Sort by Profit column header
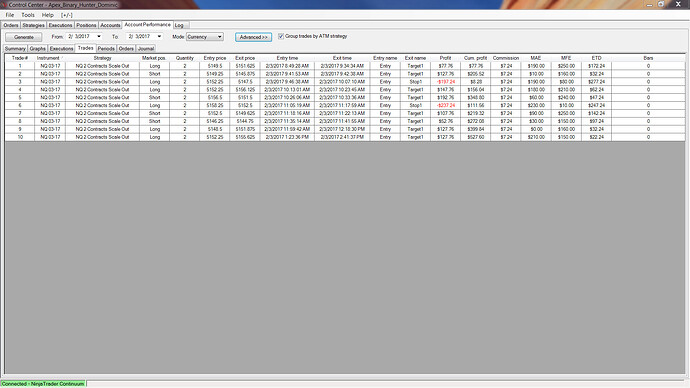 pos(446,58)
